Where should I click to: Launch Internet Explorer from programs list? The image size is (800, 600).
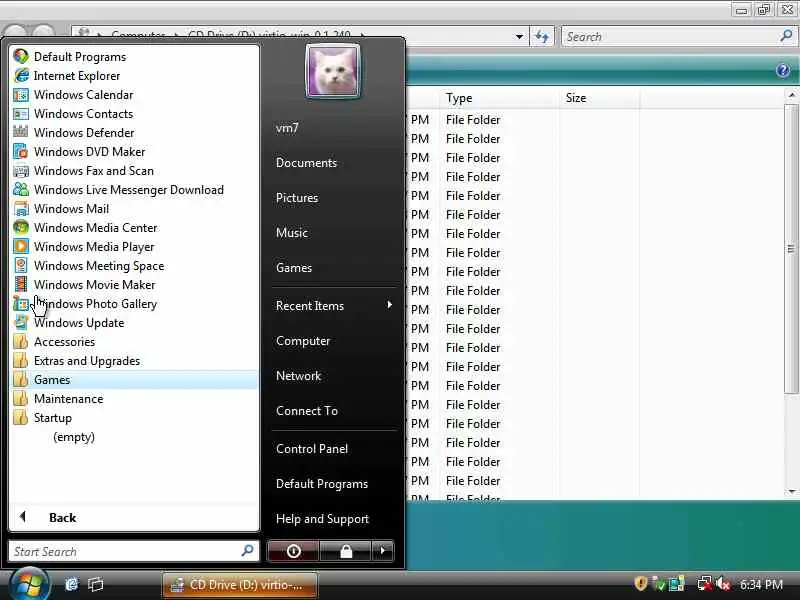pos(21,76)
